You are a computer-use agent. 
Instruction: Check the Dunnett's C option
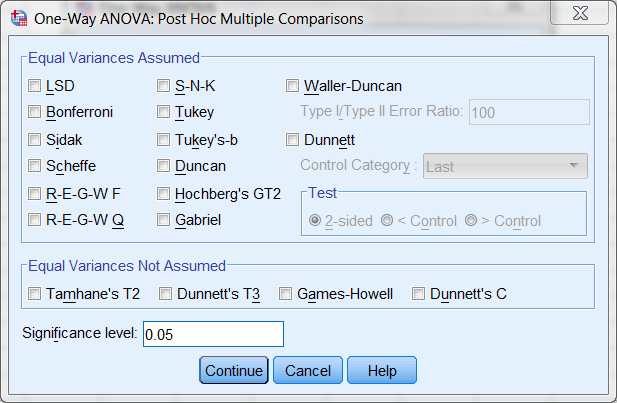click(419, 294)
